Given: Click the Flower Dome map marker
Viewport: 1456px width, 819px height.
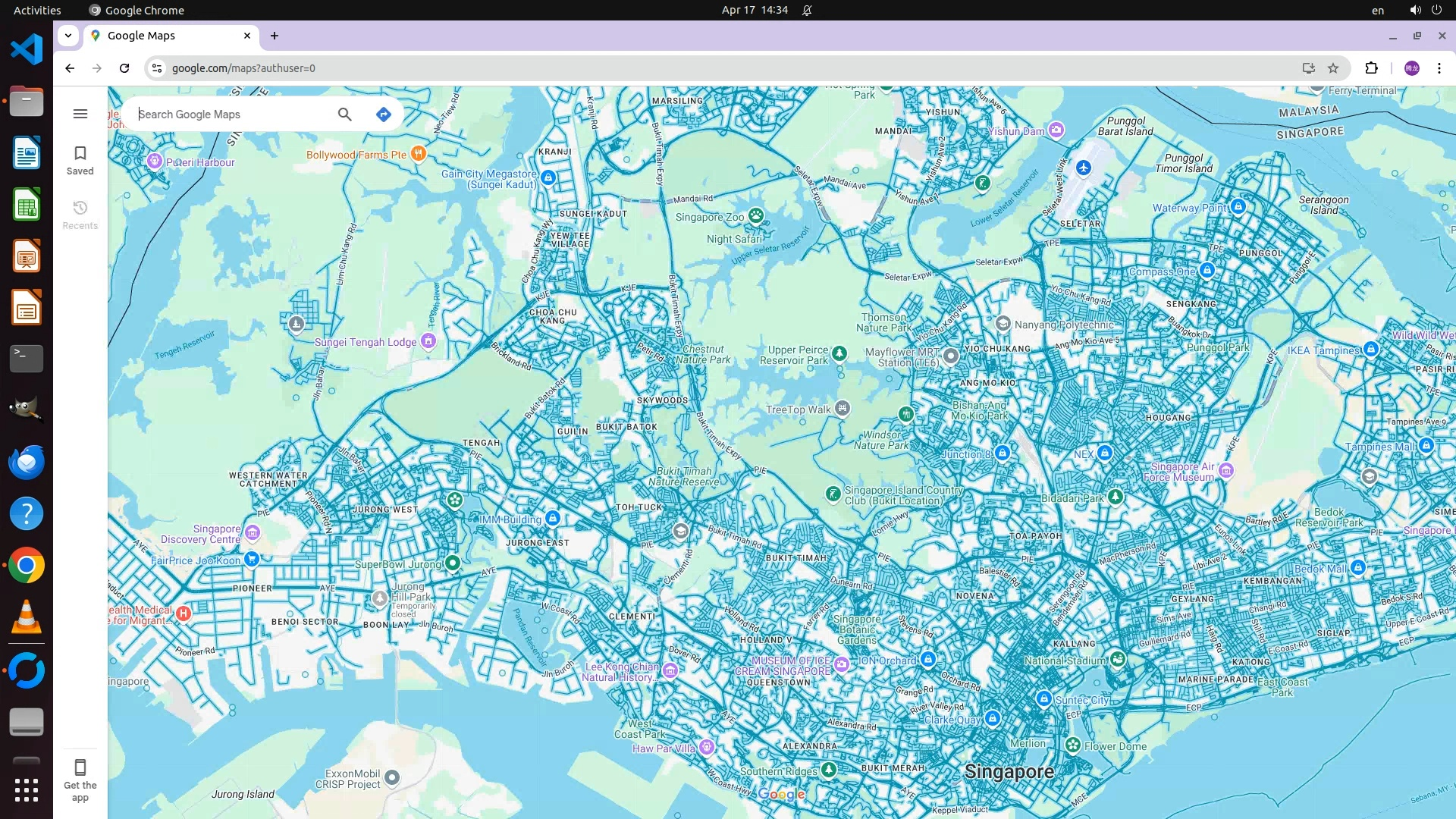Looking at the screenshot, I should [x=1073, y=745].
